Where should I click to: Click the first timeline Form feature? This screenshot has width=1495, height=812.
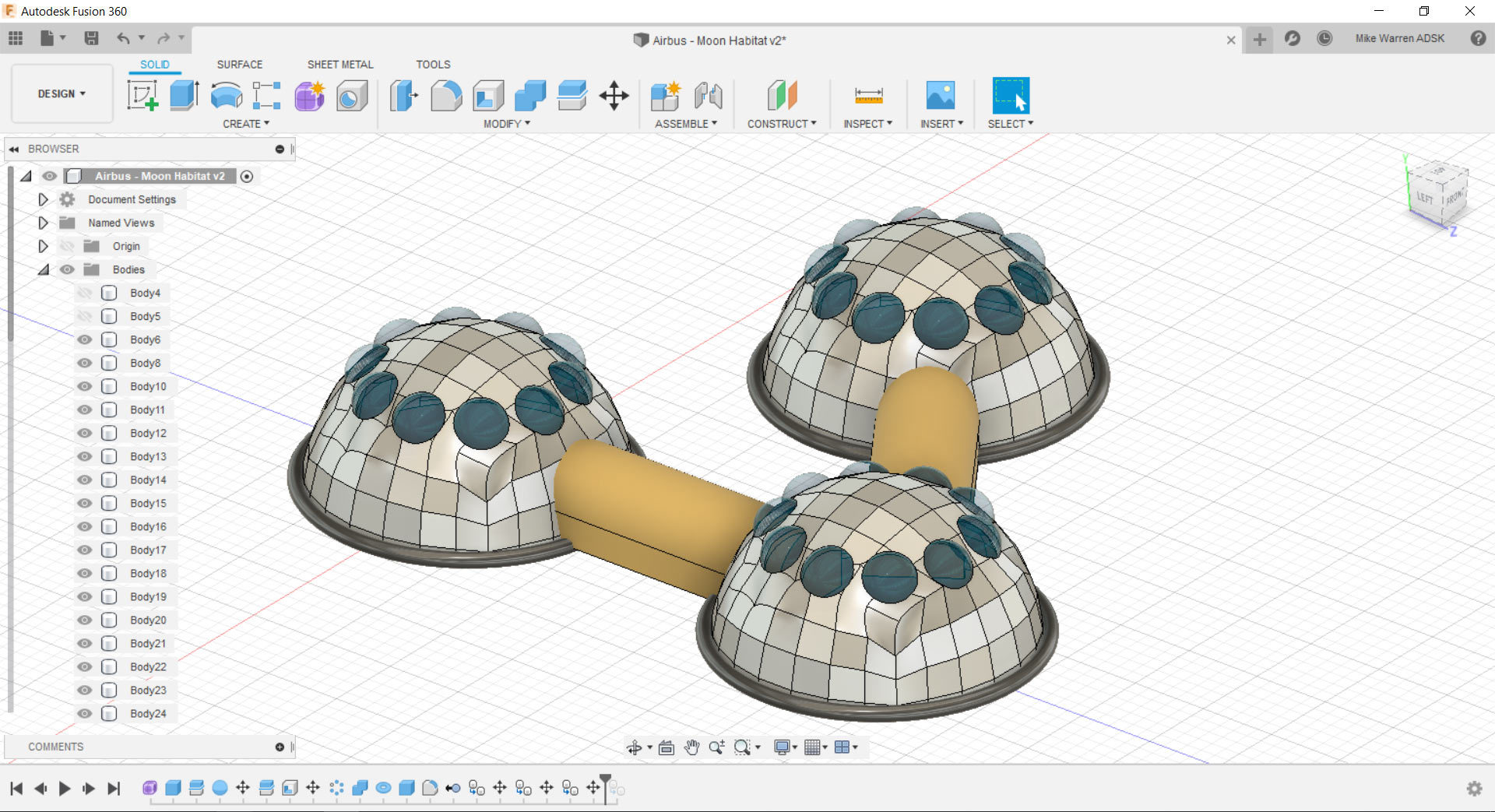pyautogui.click(x=149, y=788)
